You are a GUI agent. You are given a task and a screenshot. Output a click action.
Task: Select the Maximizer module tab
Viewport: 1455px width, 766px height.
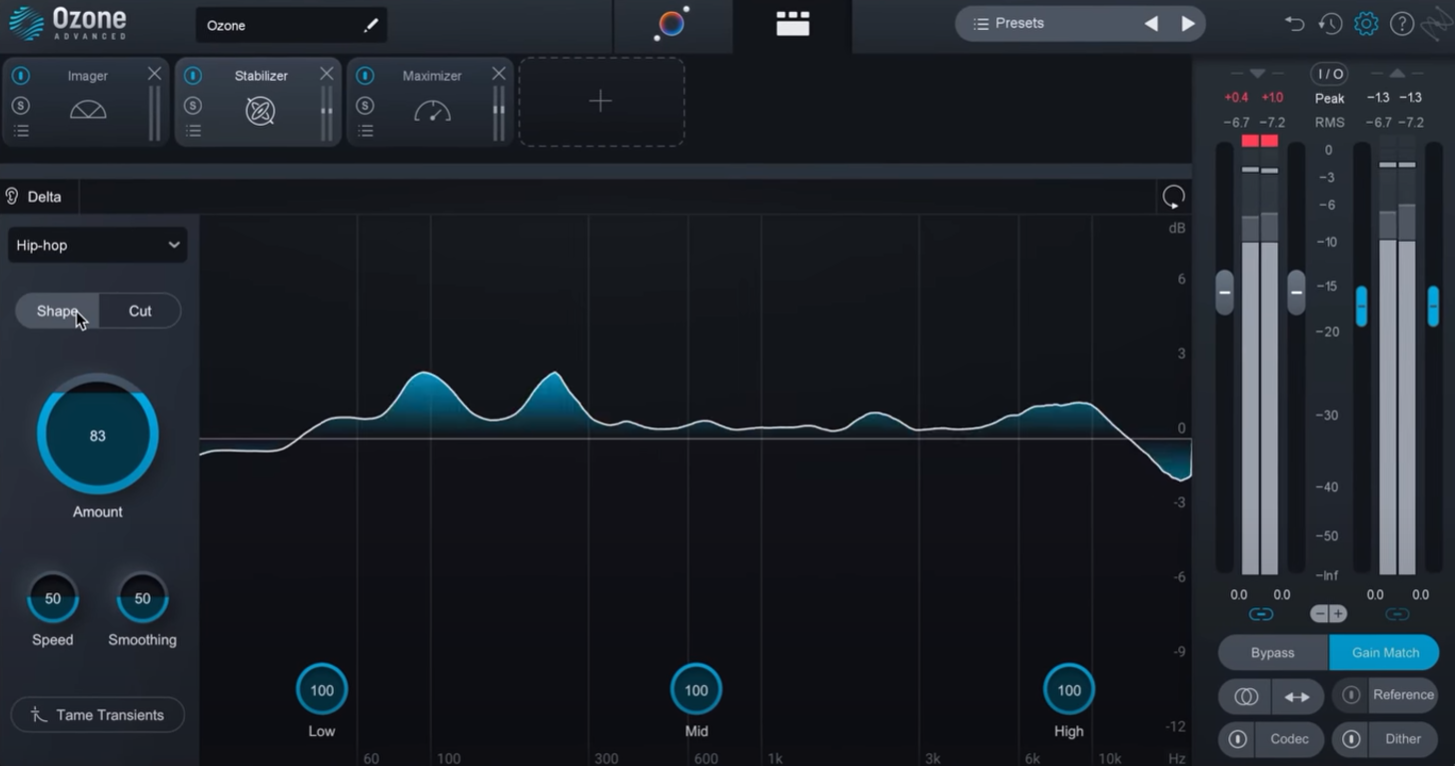coord(429,102)
